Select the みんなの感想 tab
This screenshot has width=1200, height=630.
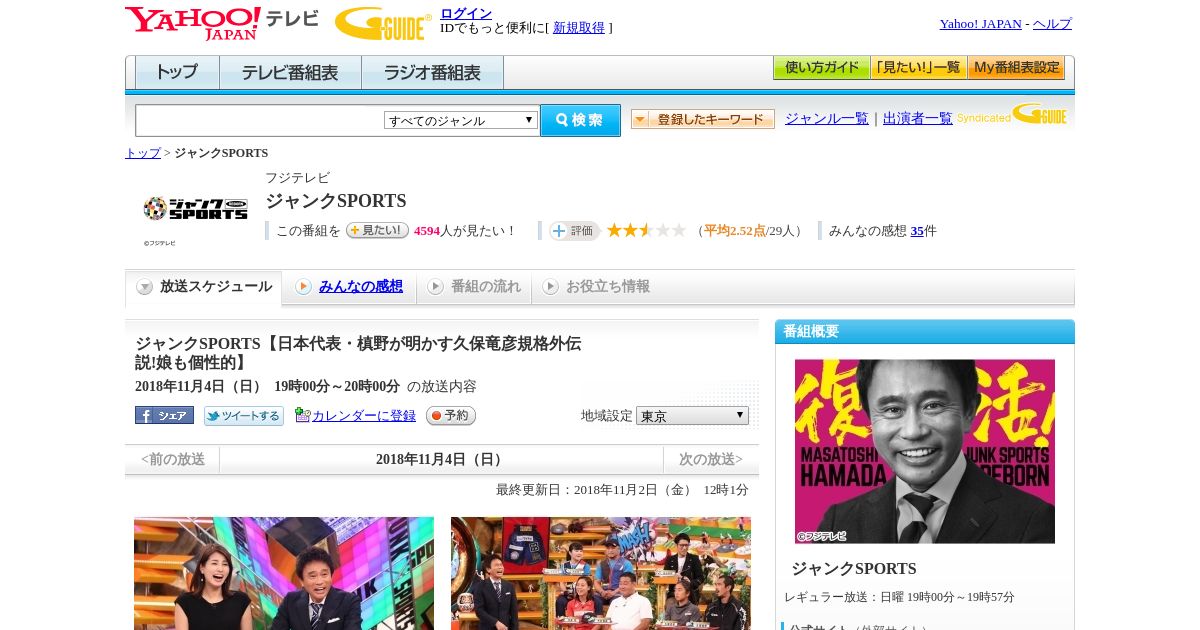click(x=349, y=287)
